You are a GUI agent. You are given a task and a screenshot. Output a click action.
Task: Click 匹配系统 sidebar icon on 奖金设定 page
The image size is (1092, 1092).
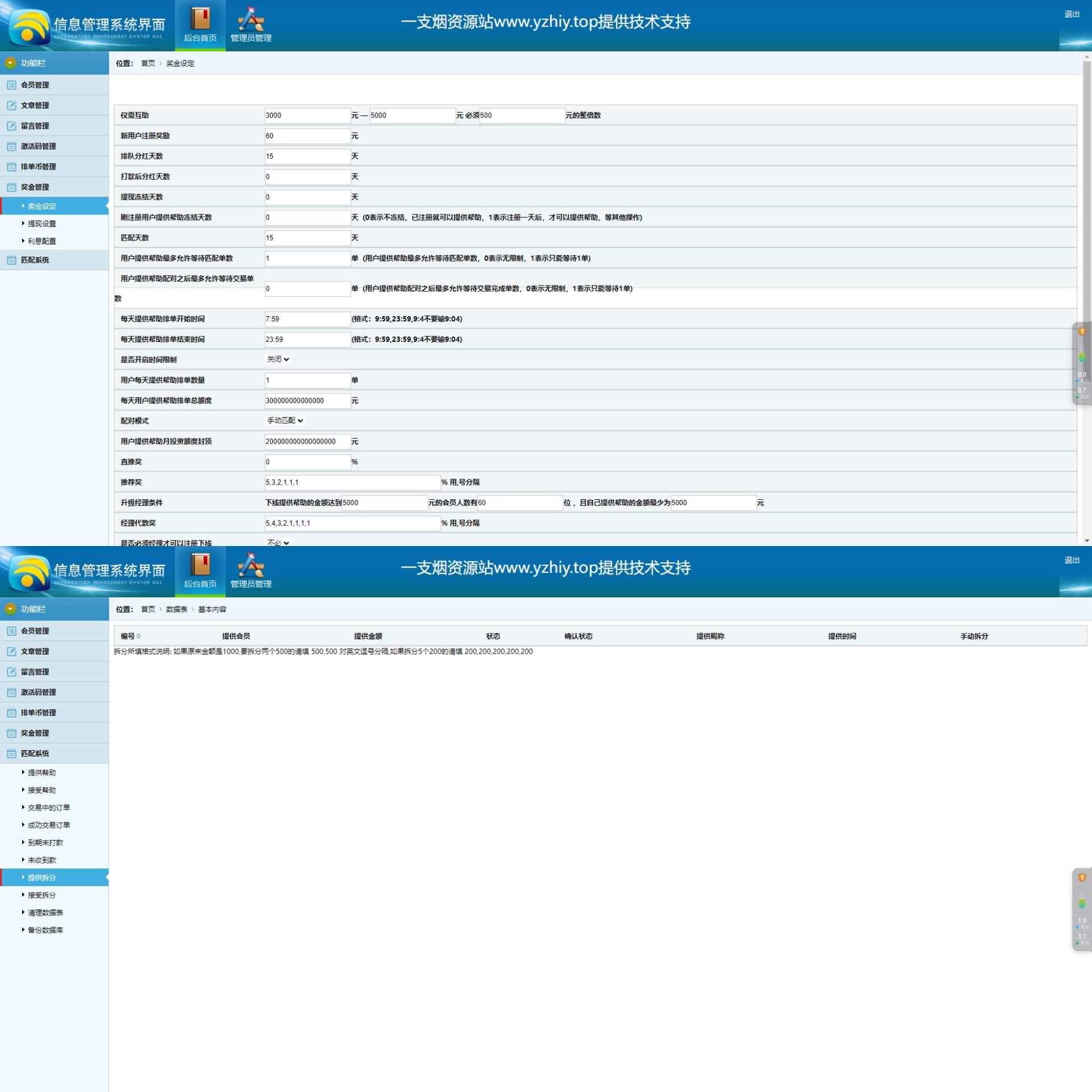pos(11,260)
